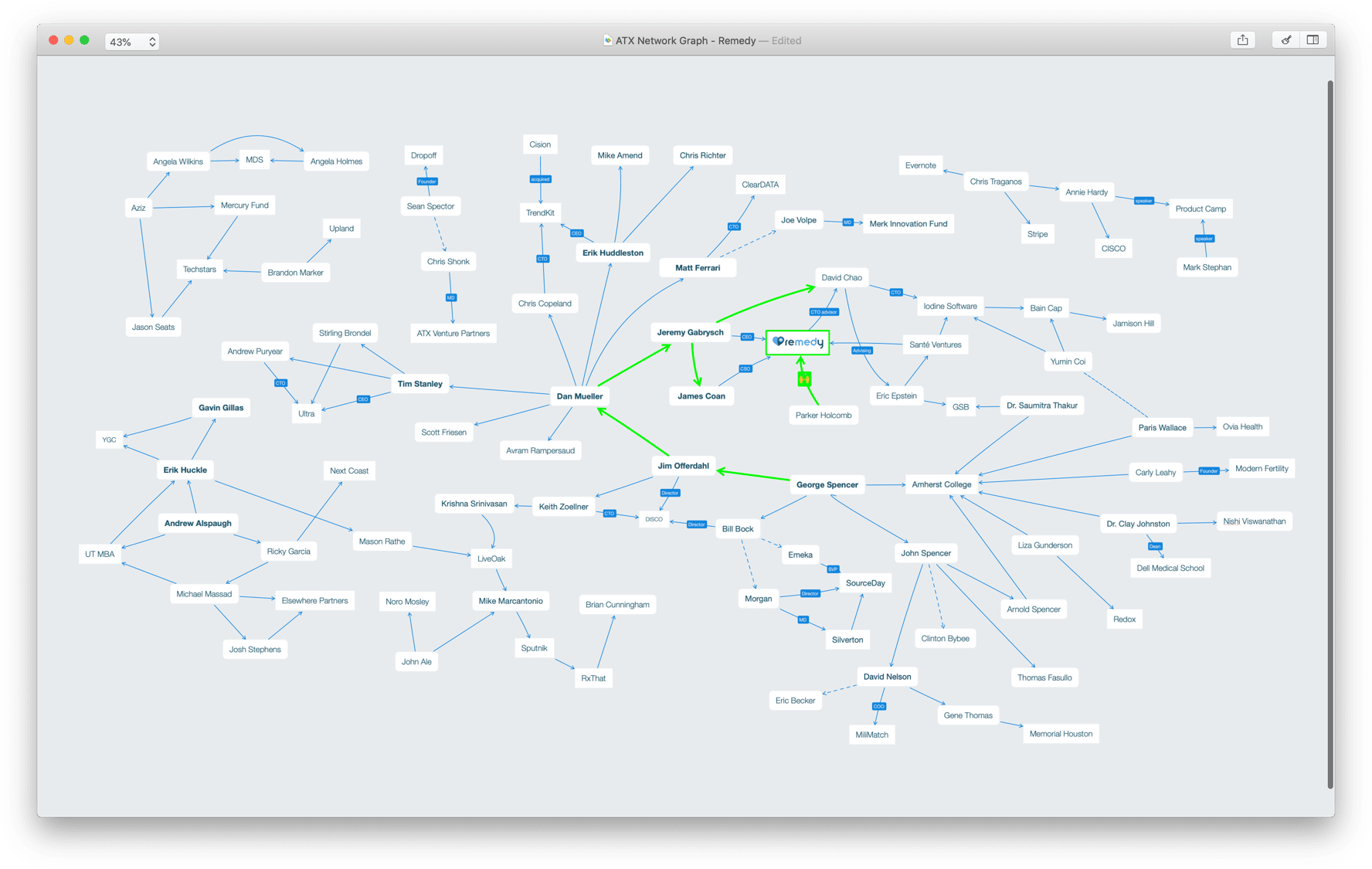The height and width of the screenshot is (869, 1372).
Task: Click the Founder tag under Dropoff
Action: pyautogui.click(x=427, y=182)
